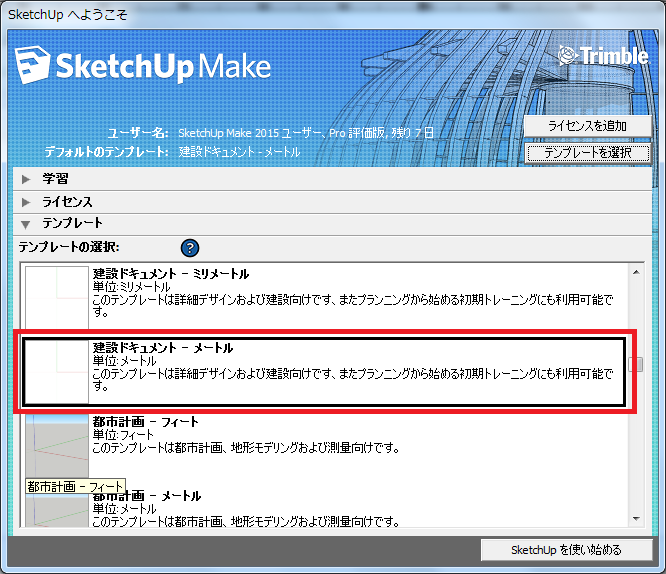Click template list scroll down arrow
Screen dimensions: 666x574
[x=636, y=519]
